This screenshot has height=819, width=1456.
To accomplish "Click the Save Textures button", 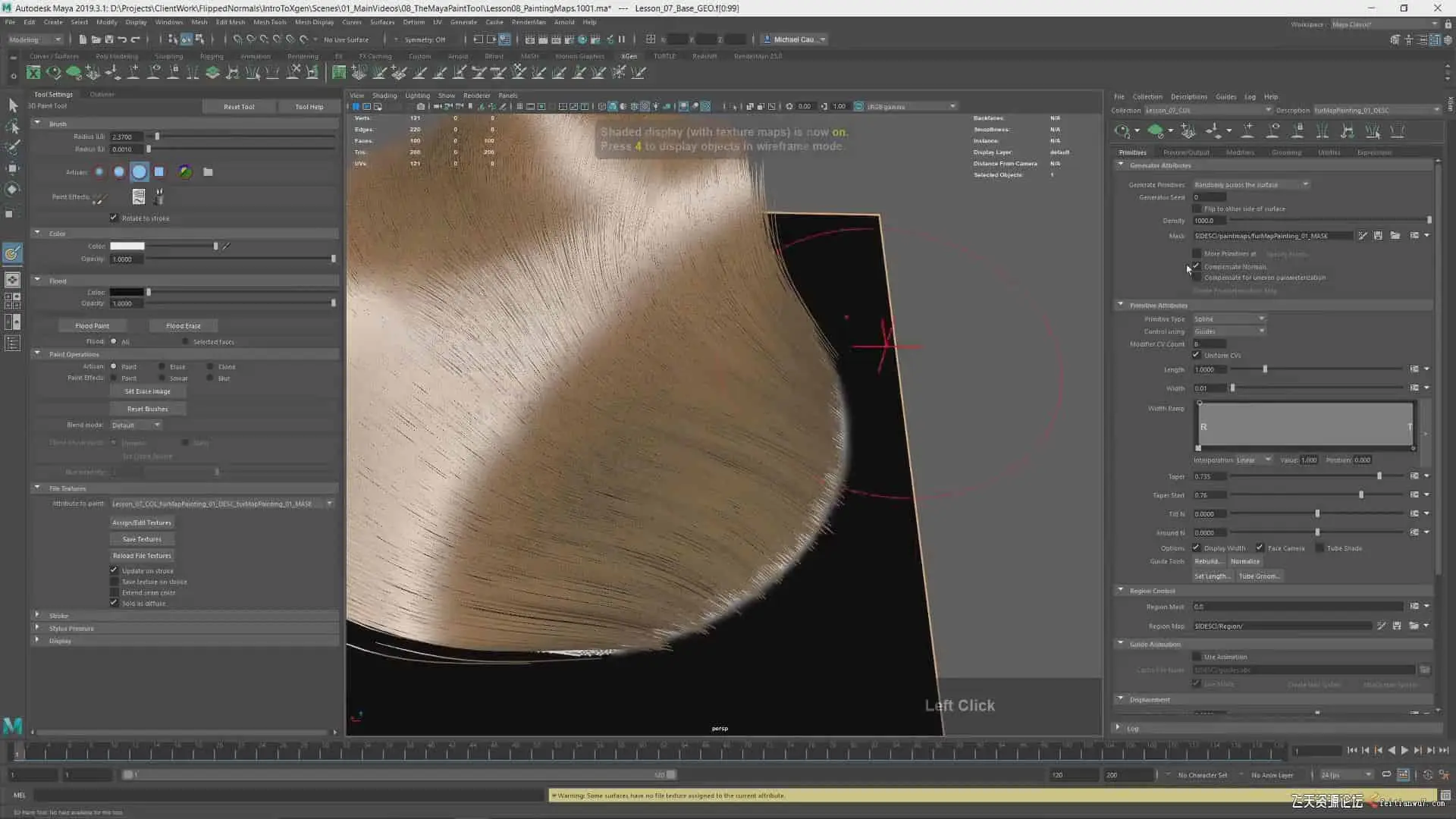I will (142, 539).
